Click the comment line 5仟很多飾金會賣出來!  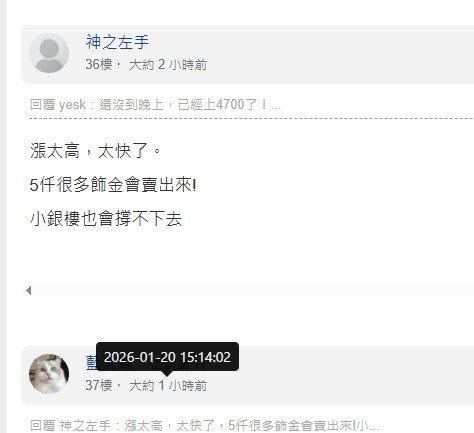[x=113, y=184]
